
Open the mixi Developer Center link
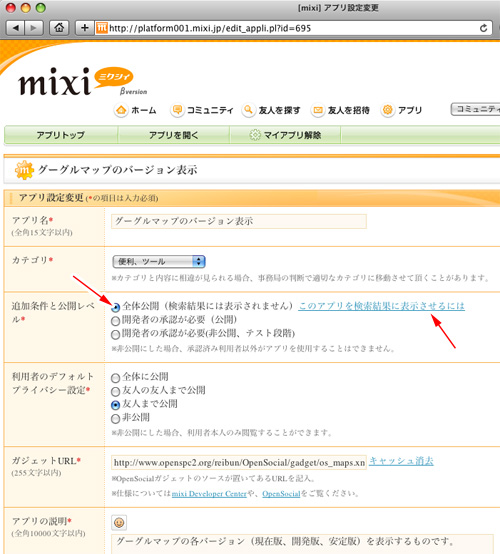point(209,494)
